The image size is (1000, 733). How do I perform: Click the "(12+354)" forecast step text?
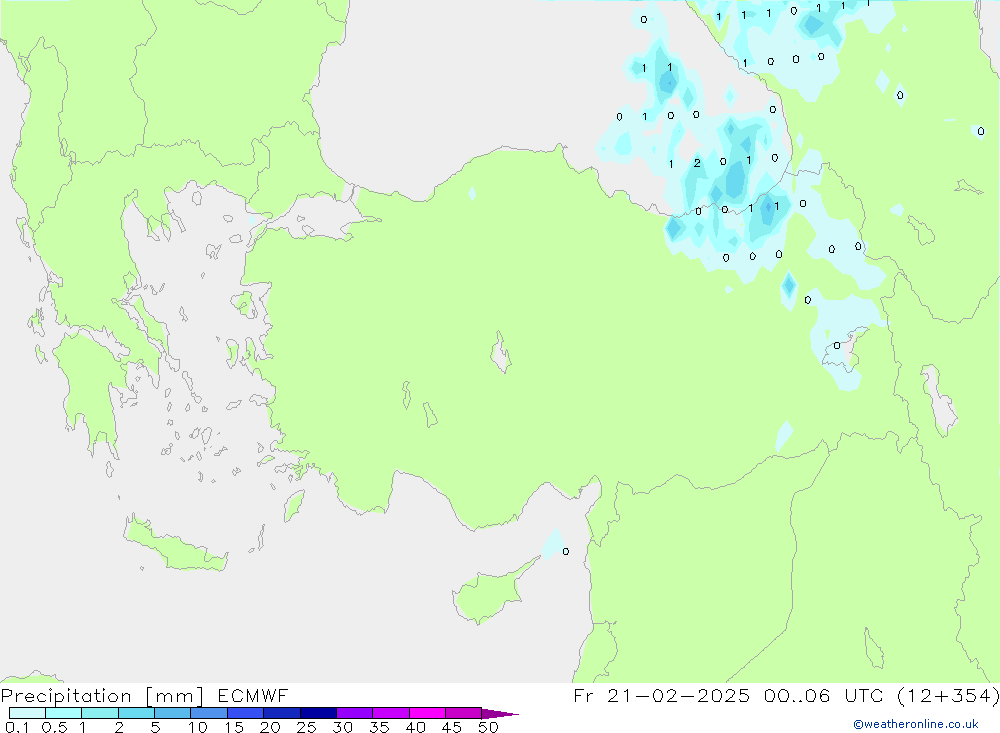948,695
